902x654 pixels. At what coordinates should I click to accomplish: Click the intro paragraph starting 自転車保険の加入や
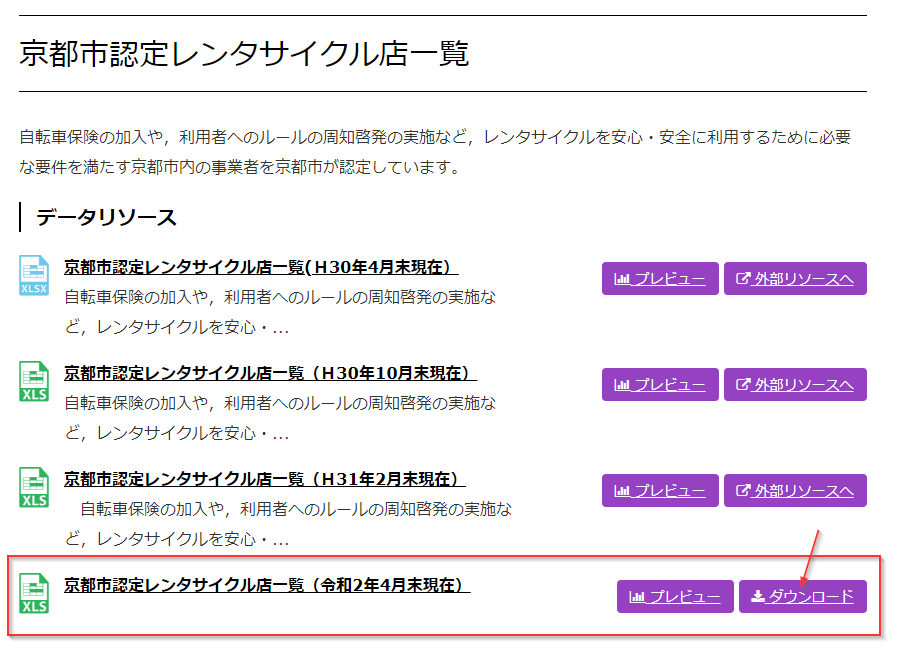click(x=435, y=152)
